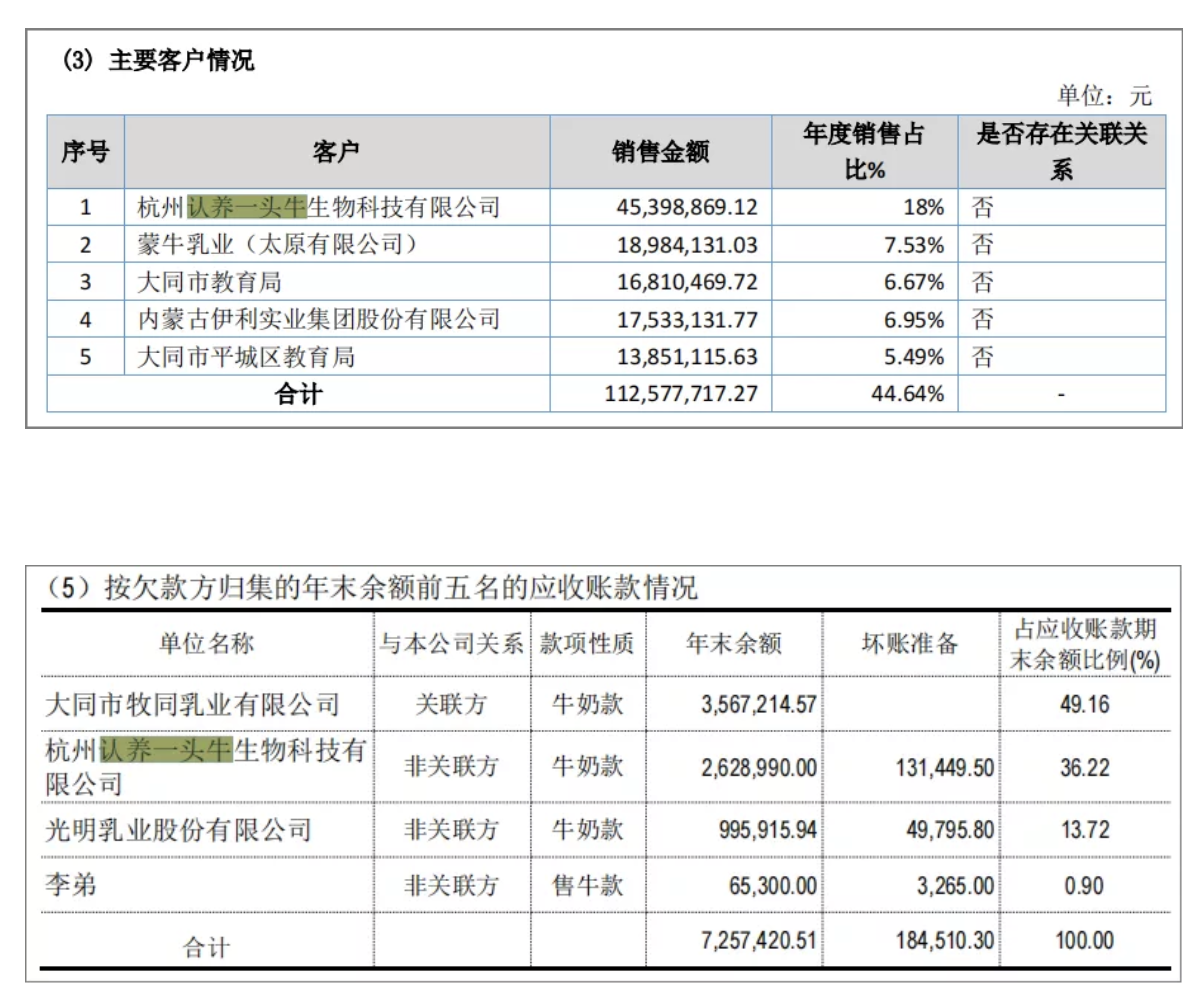This screenshot has width=1200, height=1000.
Task: Click the '售牛款' nature cell
Action: tap(587, 885)
